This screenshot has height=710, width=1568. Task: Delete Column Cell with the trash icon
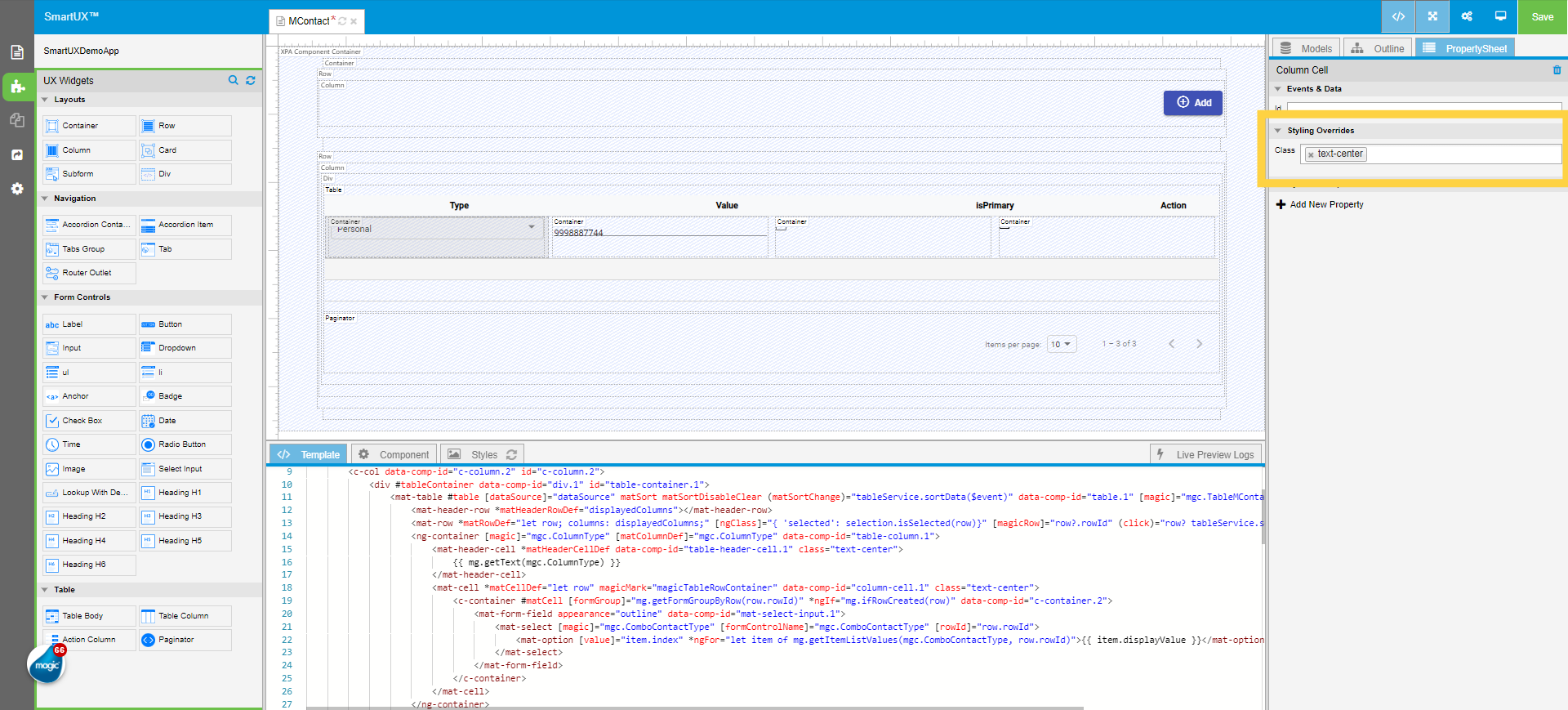click(x=1557, y=70)
